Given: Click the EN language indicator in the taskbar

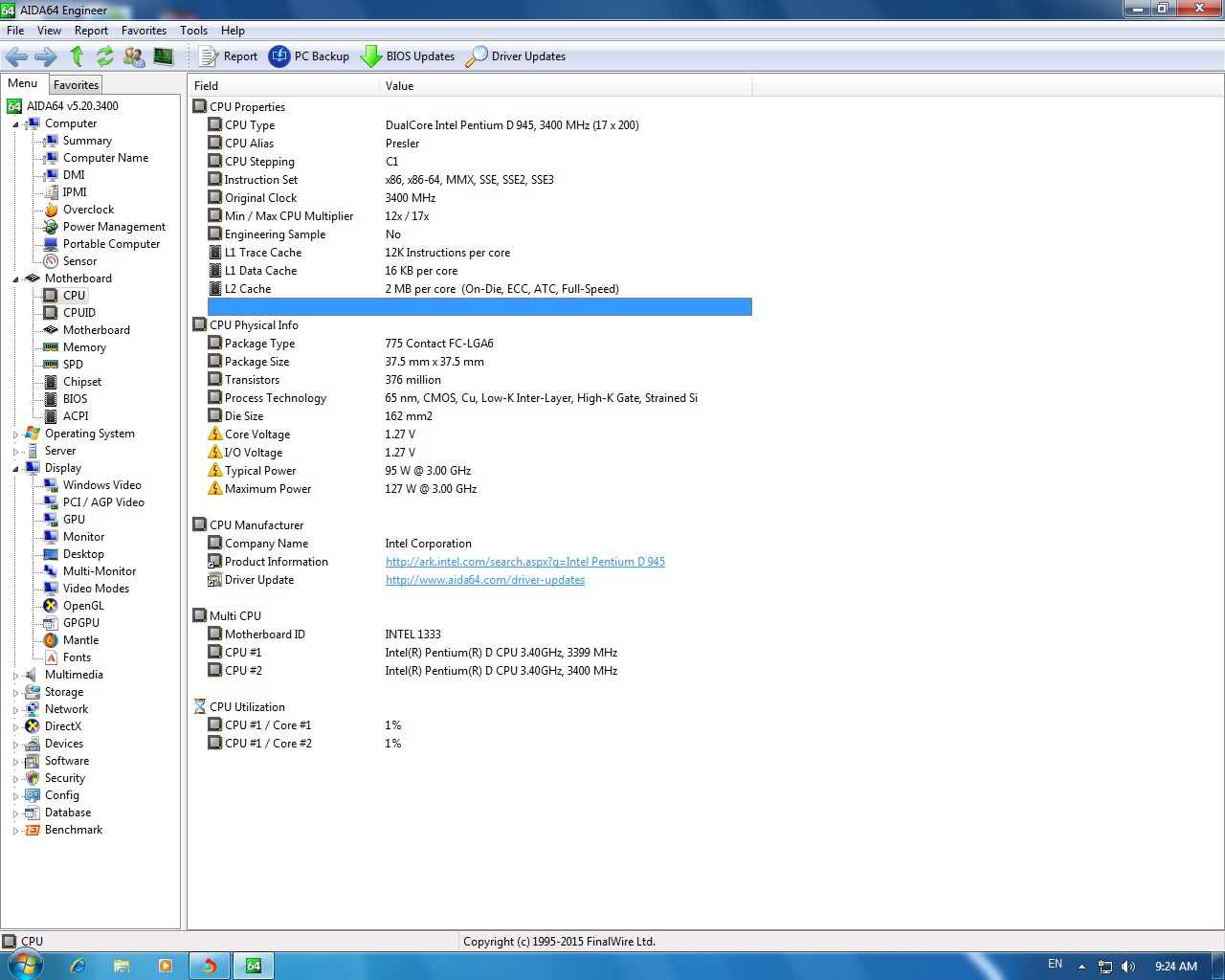Looking at the screenshot, I should pyautogui.click(x=1055, y=964).
